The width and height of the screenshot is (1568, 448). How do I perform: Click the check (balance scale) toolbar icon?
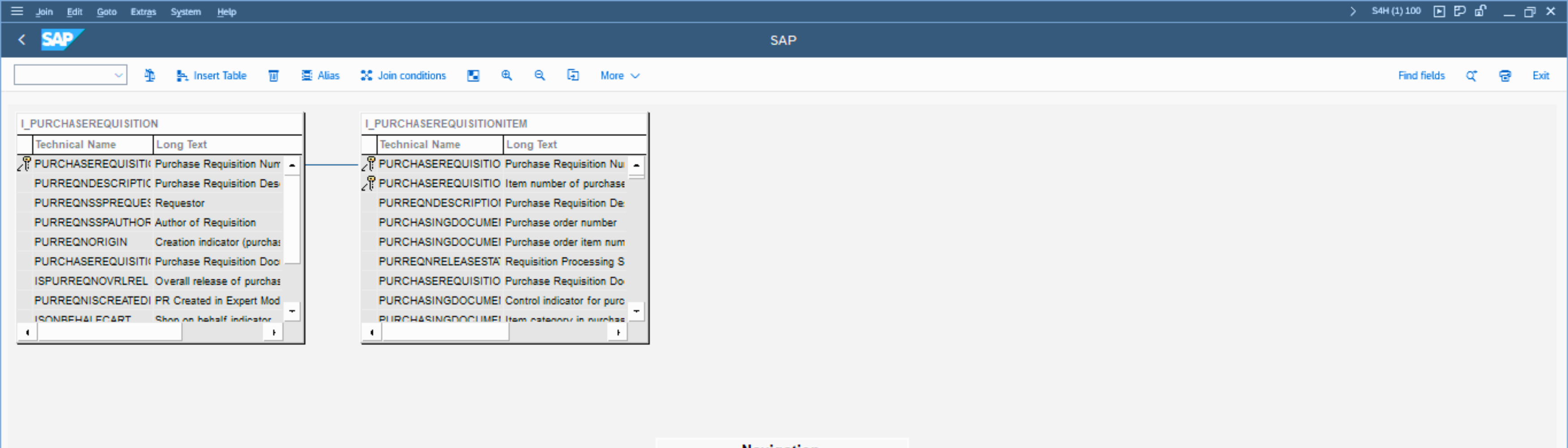tap(150, 75)
